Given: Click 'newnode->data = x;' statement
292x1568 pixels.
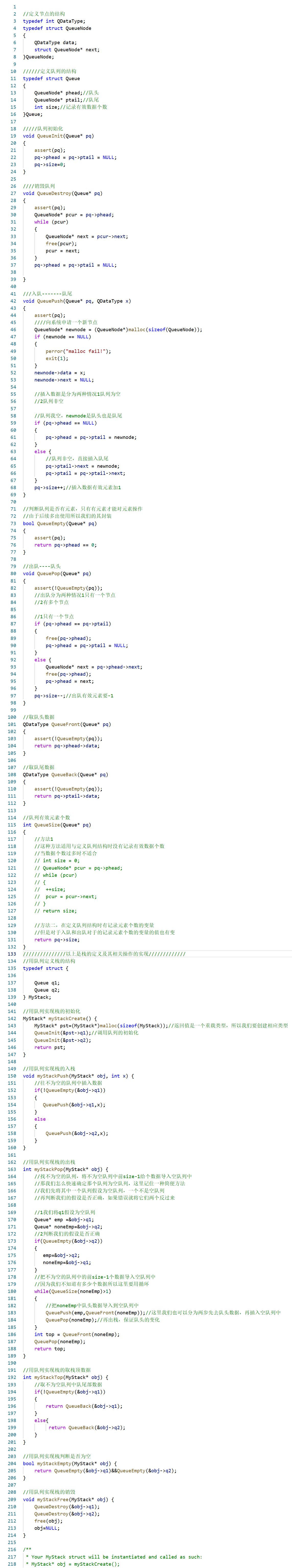Looking at the screenshot, I should (x=60, y=373).
